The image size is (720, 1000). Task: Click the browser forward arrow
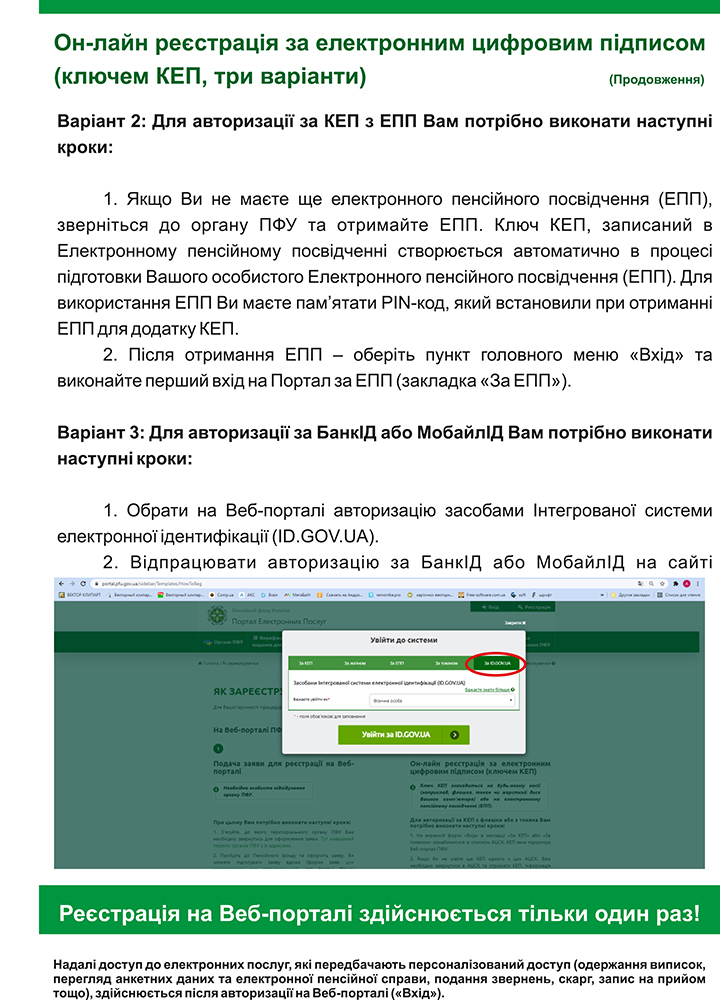72,584
